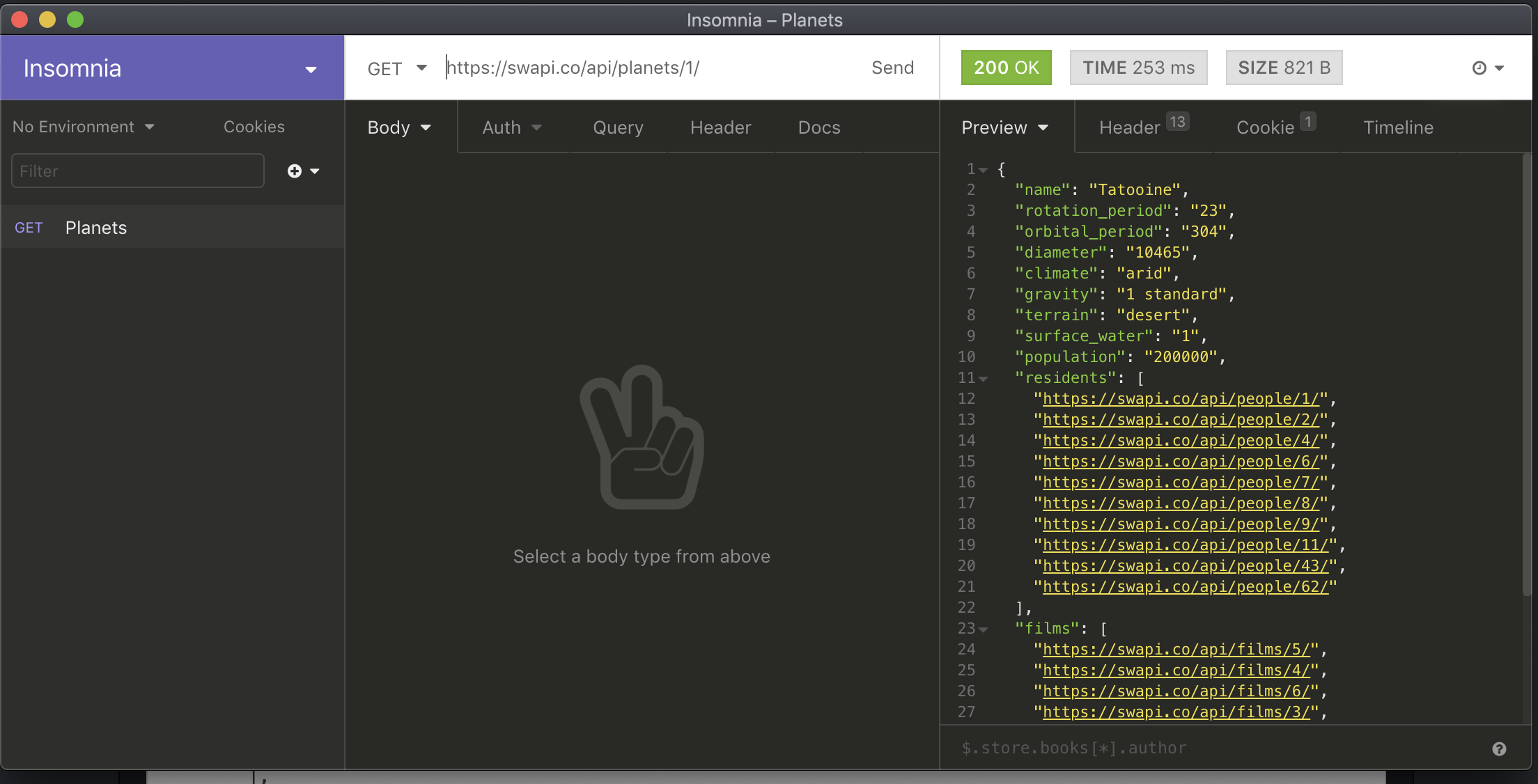1538x784 pixels.
Task: Collapse the root JSON object arrow
Action: tap(984, 171)
